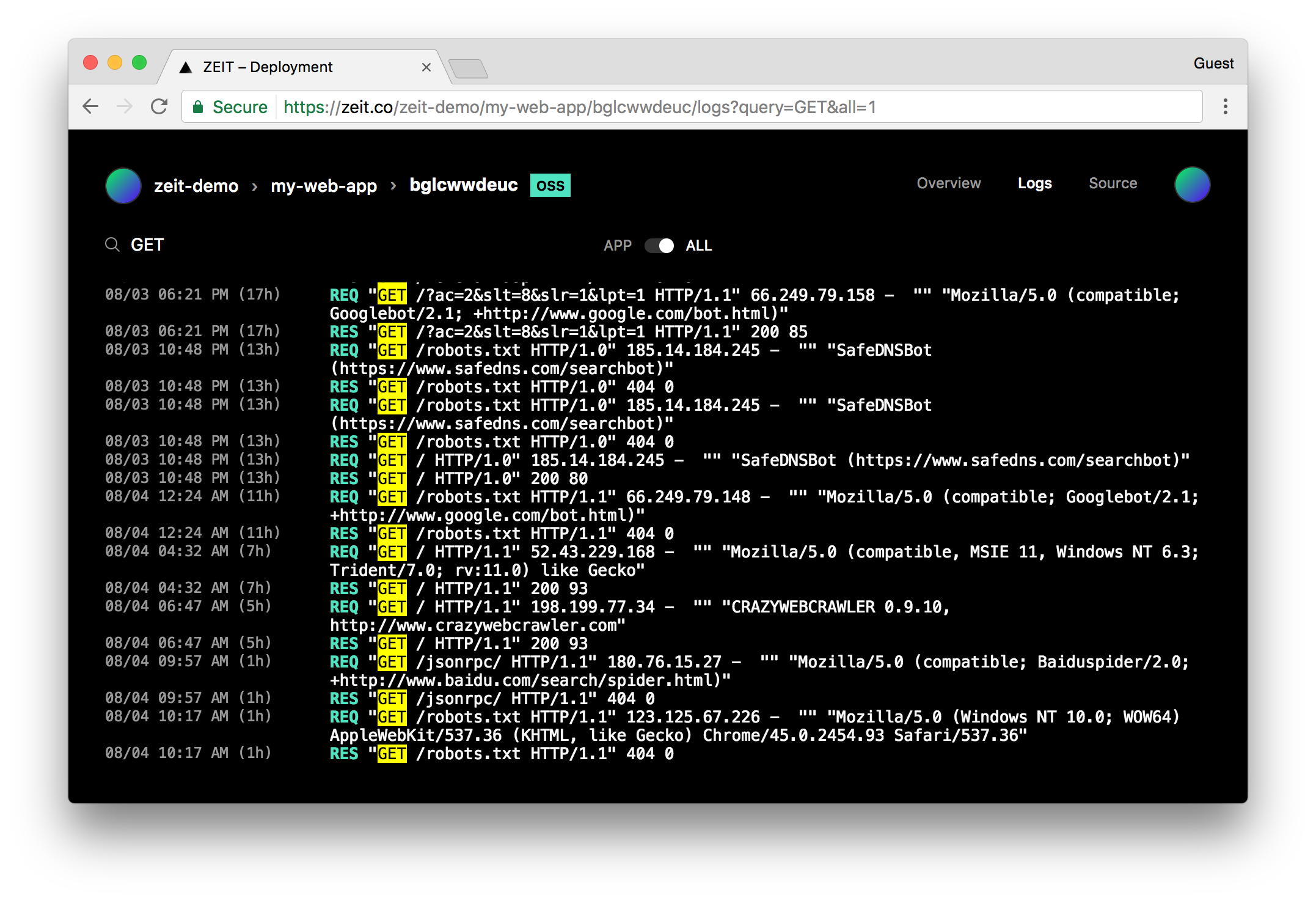The width and height of the screenshot is (1316, 901).
Task: Open the my-web-app breadcrumb link
Action: (324, 186)
